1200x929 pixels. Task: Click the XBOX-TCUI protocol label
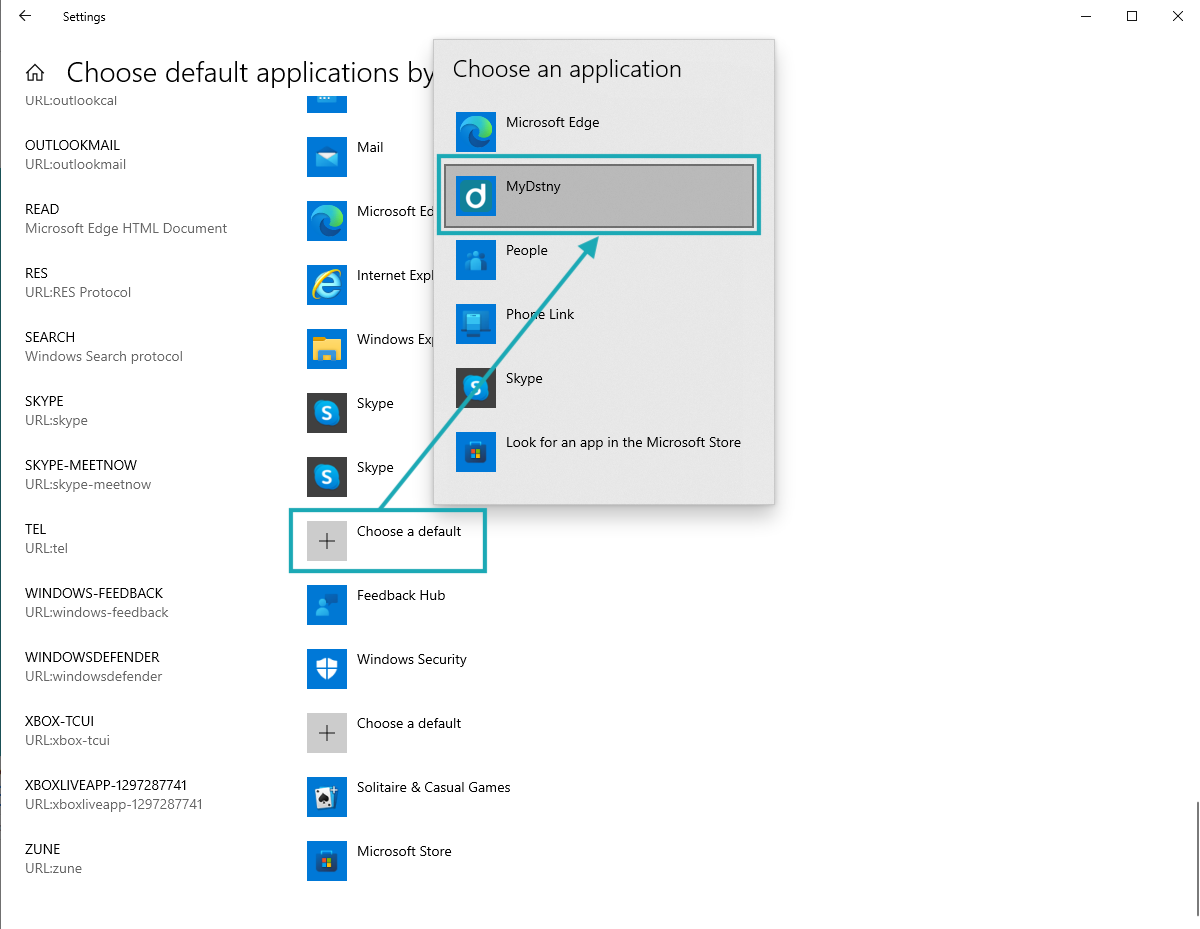59,721
